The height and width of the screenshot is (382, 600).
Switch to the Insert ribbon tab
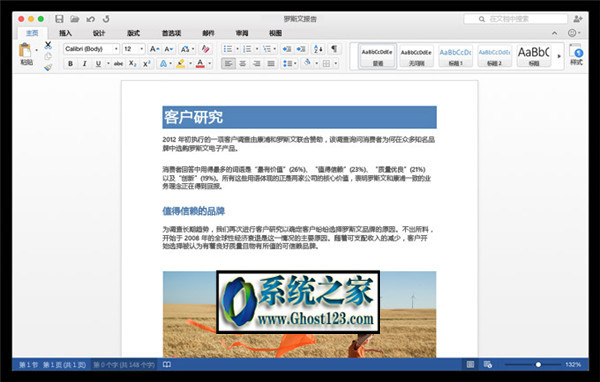(65, 33)
